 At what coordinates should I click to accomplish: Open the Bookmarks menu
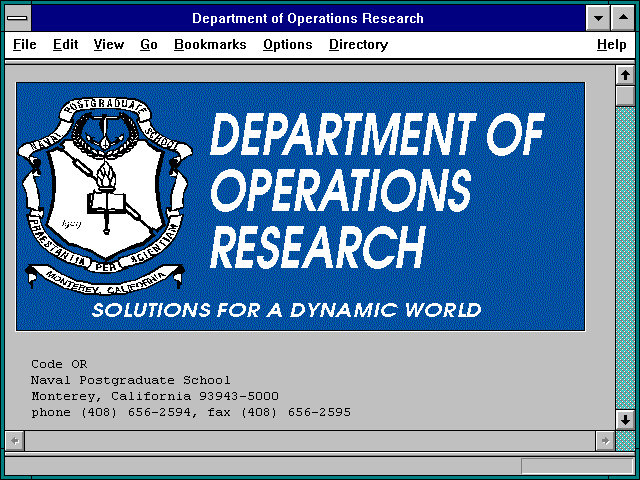click(210, 44)
